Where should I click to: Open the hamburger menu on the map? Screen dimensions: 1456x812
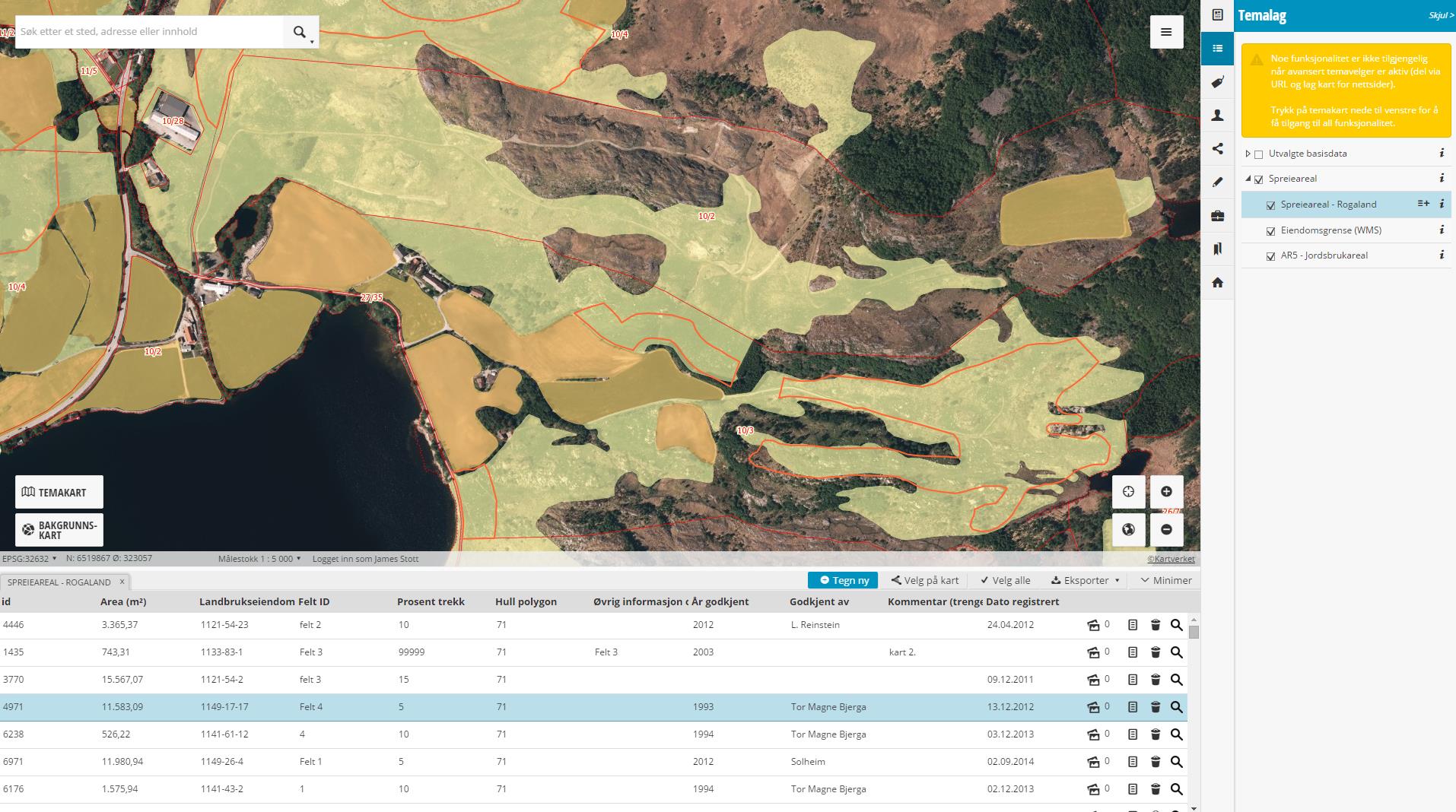1166,32
